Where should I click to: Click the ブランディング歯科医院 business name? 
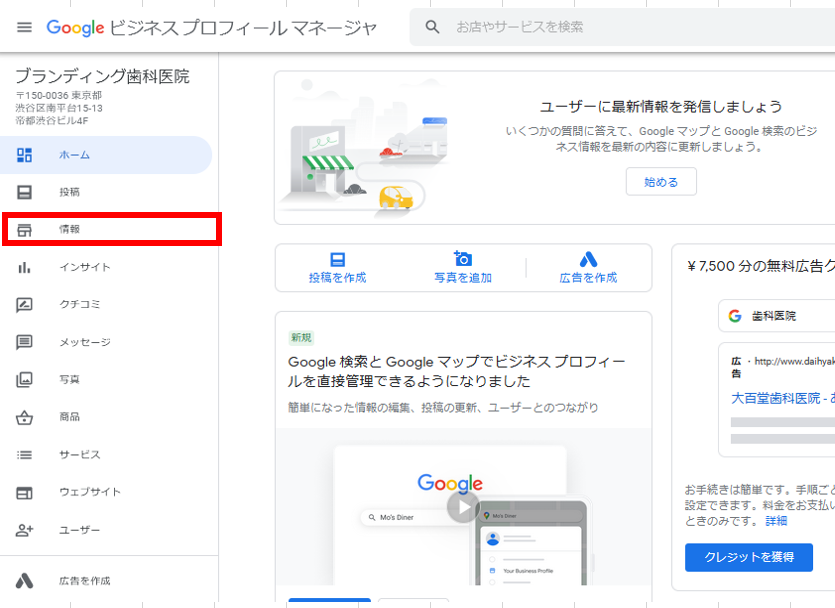102,76
